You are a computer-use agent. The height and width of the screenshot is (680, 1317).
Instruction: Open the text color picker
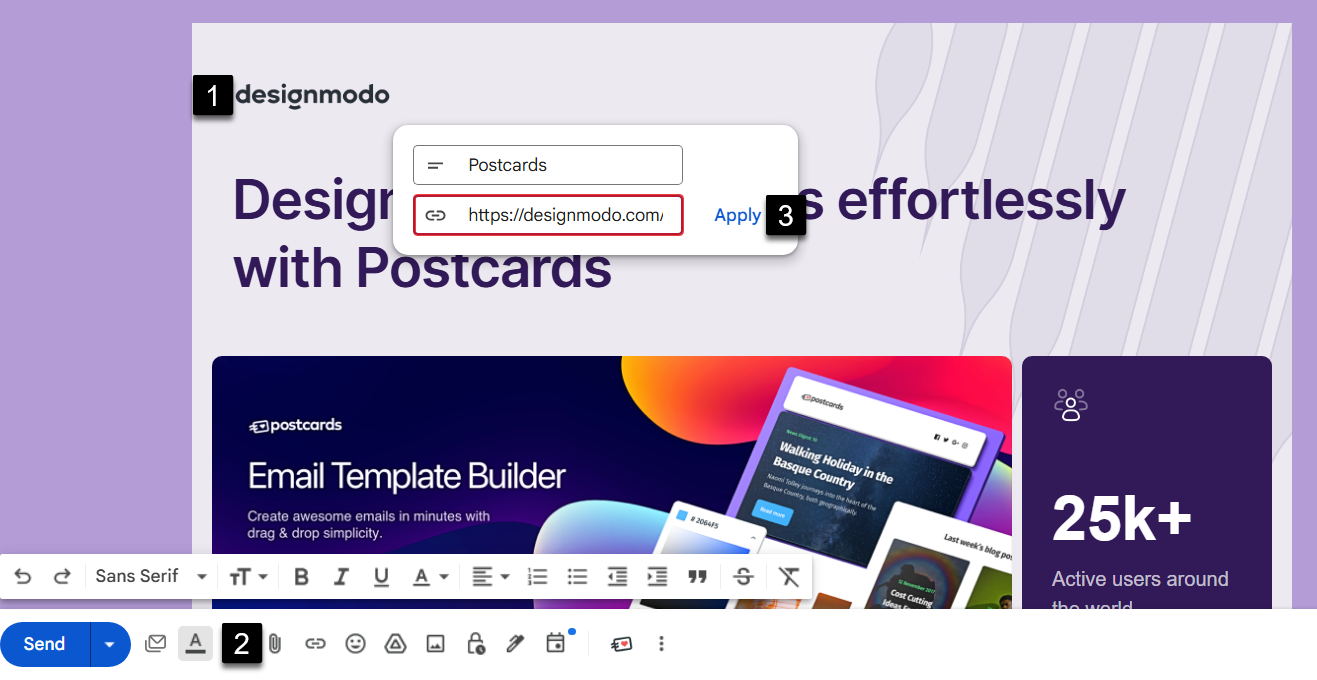(x=431, y=577)
